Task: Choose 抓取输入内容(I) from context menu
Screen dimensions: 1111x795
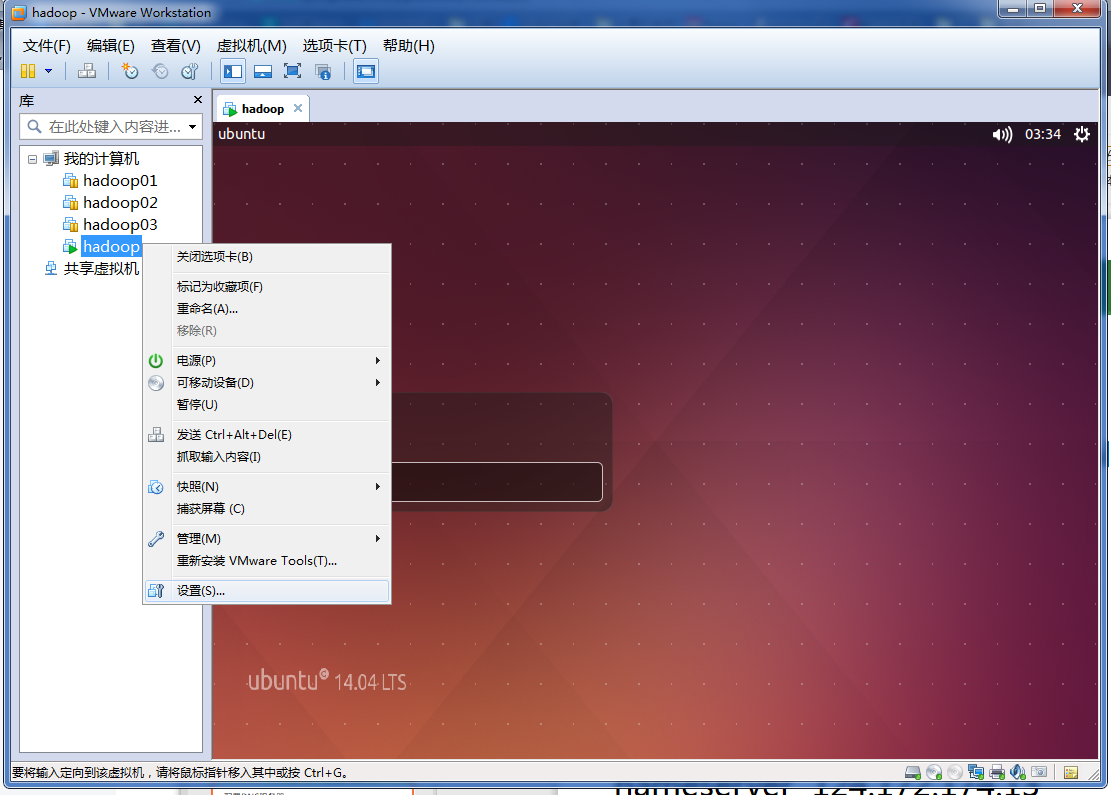Action: pos(267,457)
